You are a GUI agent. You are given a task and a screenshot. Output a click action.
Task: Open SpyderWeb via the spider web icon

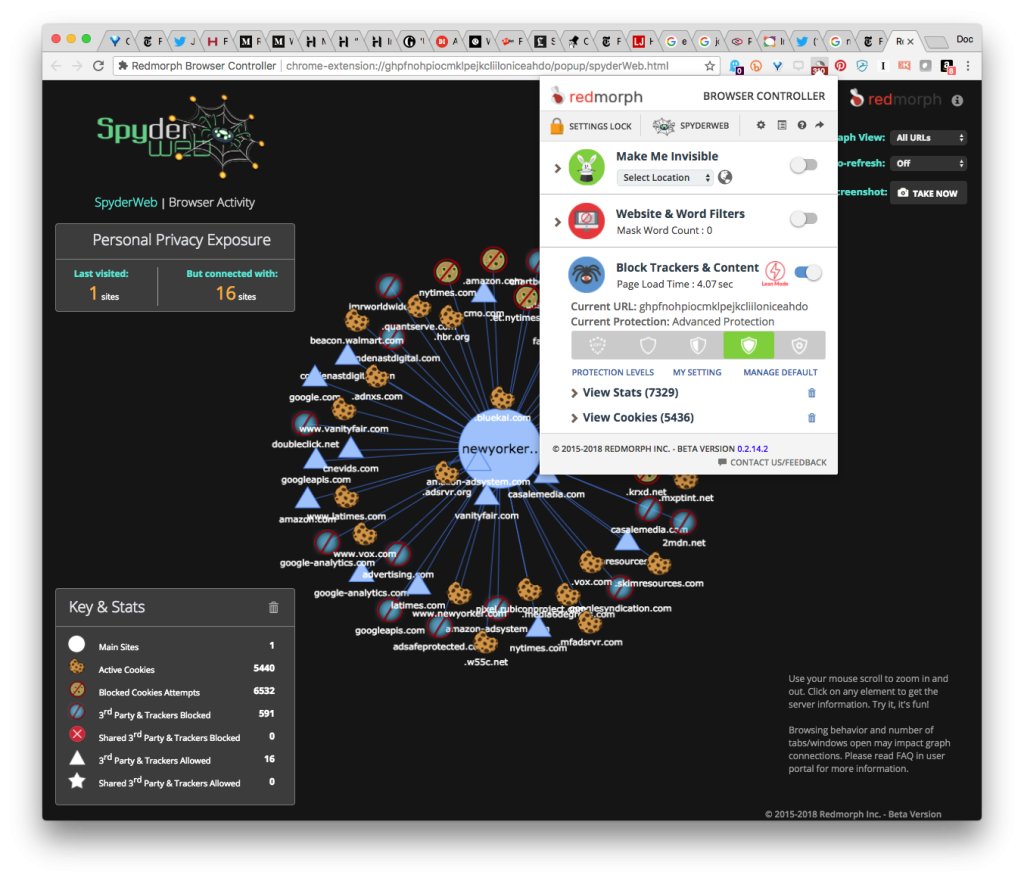663,126
